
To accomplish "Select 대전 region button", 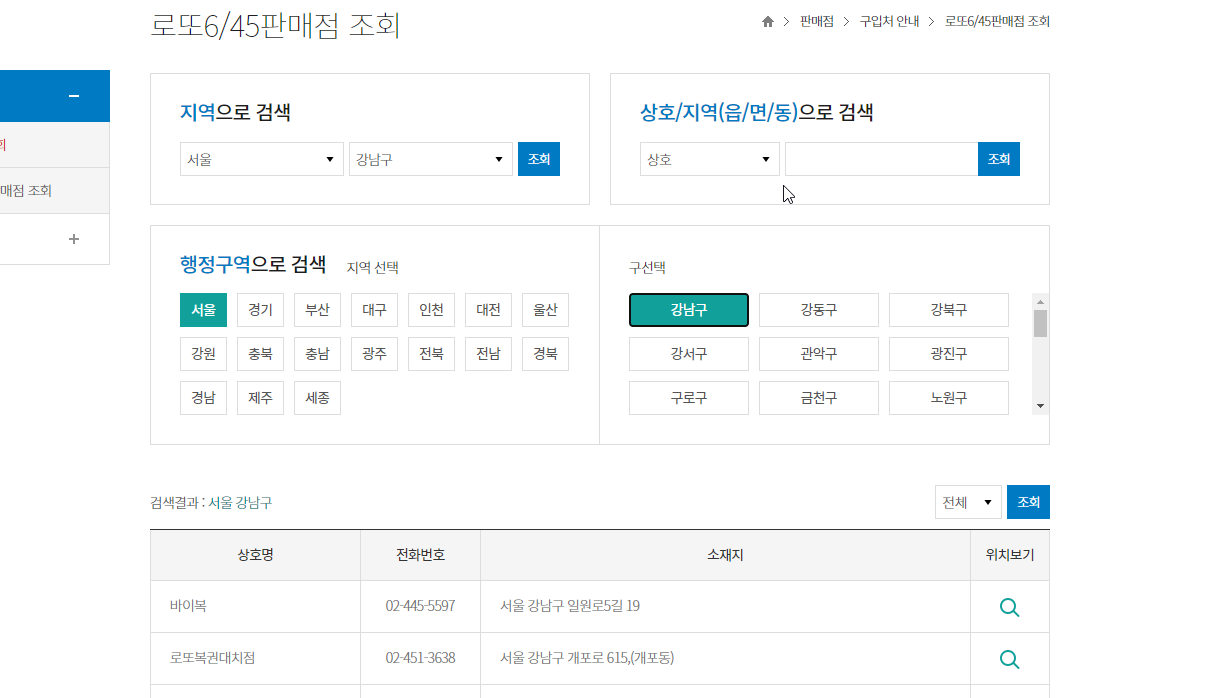I will click(x=488, y=310).
